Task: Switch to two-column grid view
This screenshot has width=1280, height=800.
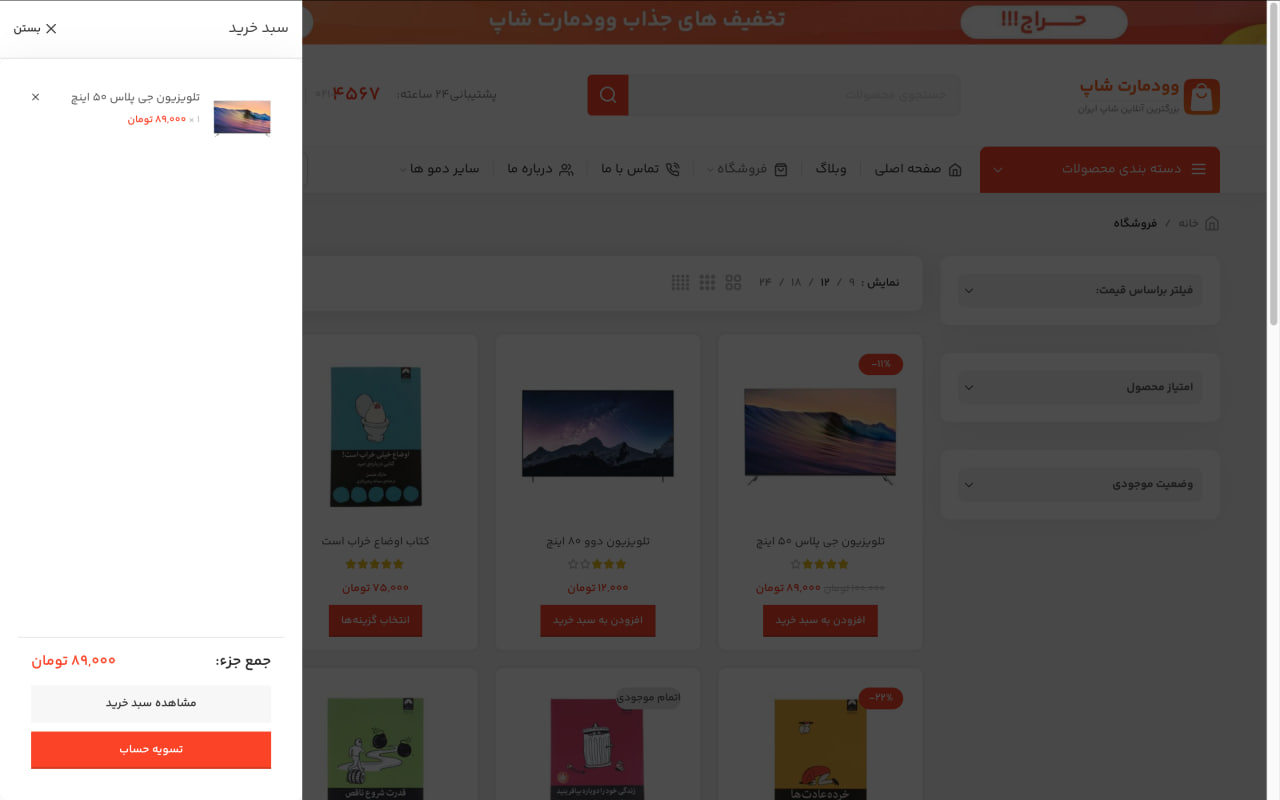Action: click(733, 283)
